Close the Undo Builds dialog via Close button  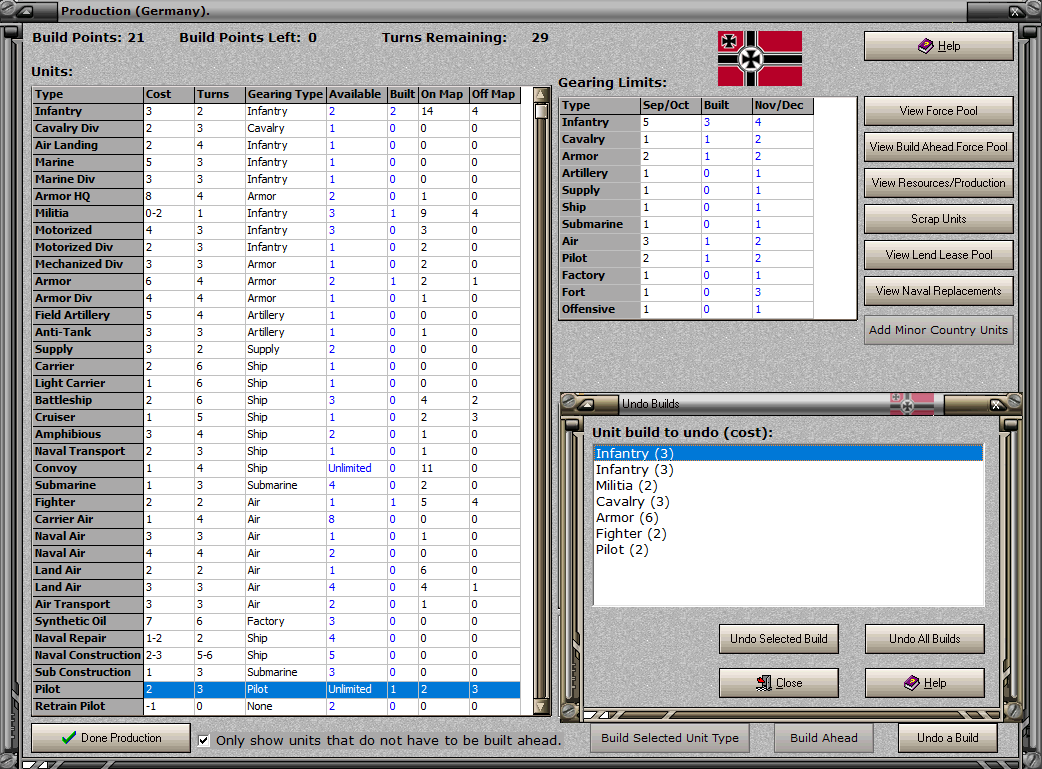tap(779, 683)
